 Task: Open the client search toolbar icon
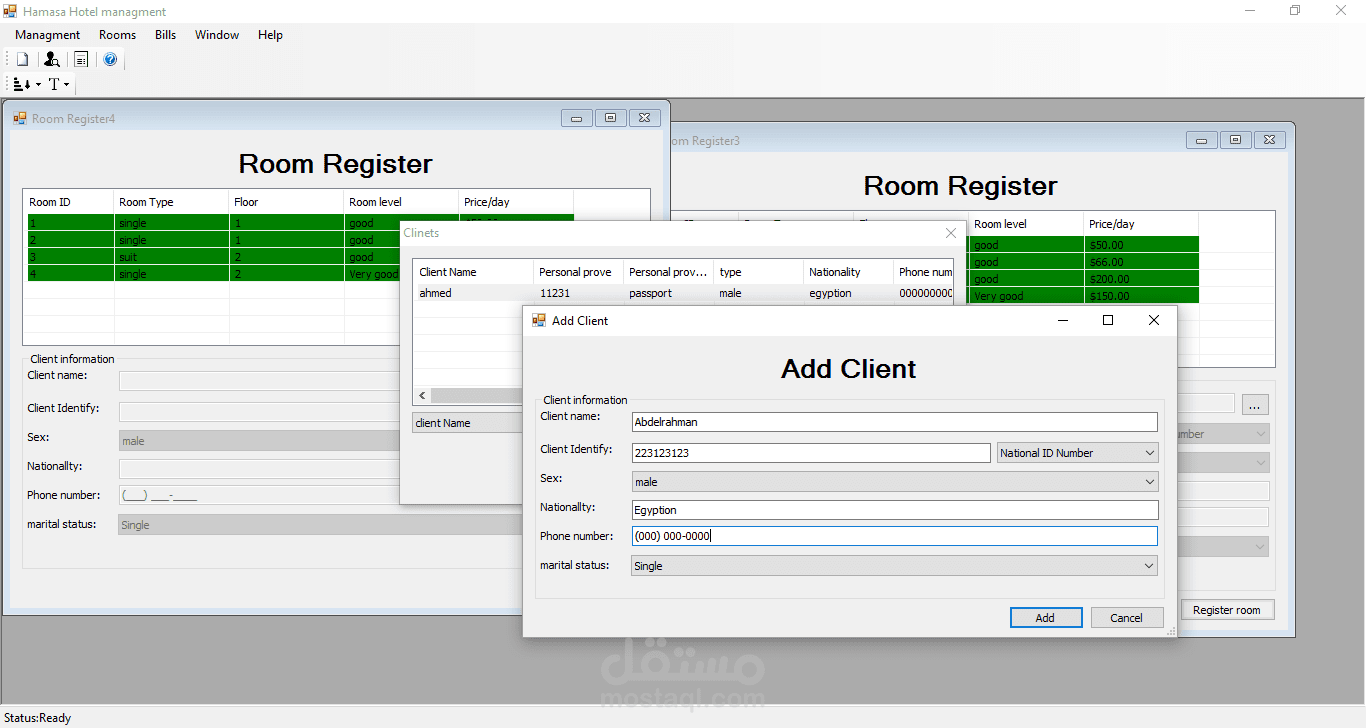click(x=52, y=60)
